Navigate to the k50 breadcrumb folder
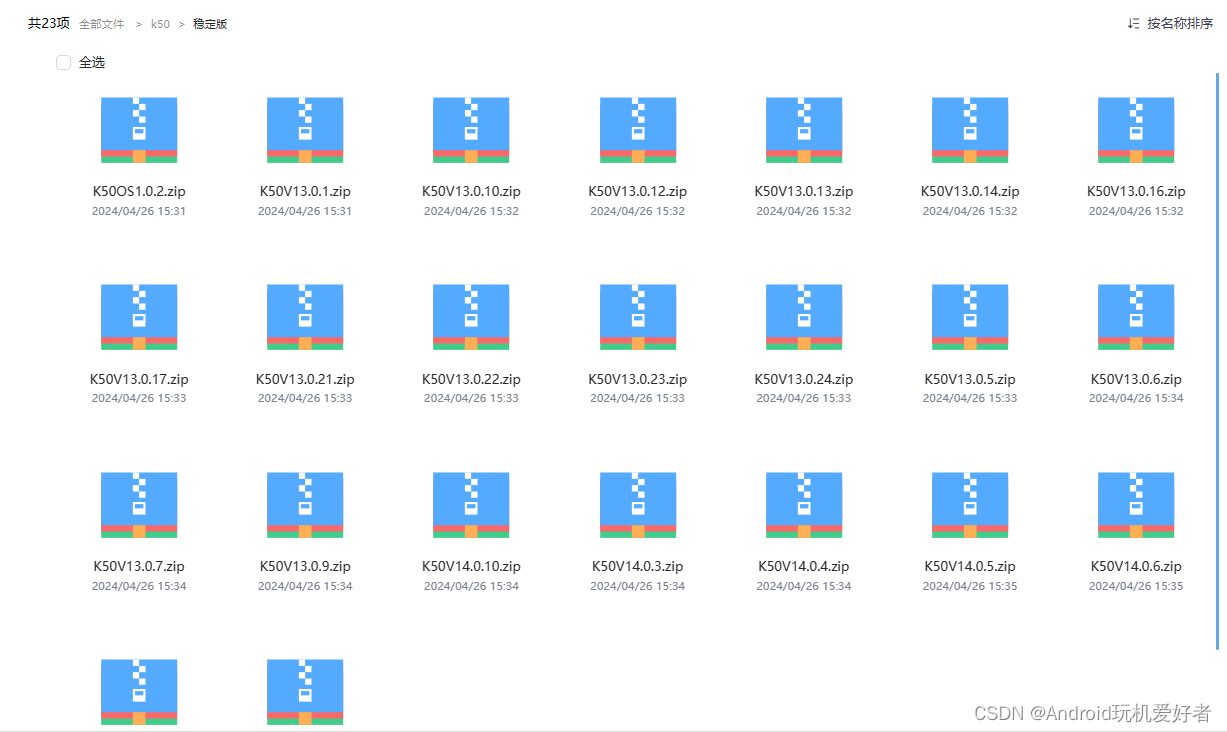 pyautogui.click(x=160, y=24)
